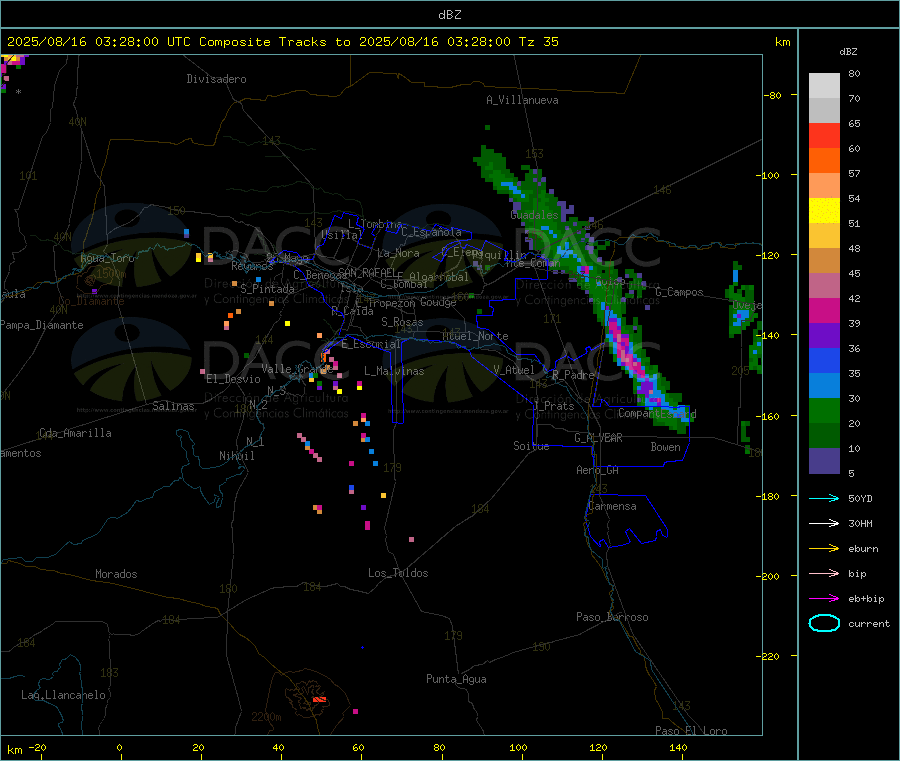Click the Bowen map label
Viewport: 900px width, 761px height.
[x=666, y=447]
